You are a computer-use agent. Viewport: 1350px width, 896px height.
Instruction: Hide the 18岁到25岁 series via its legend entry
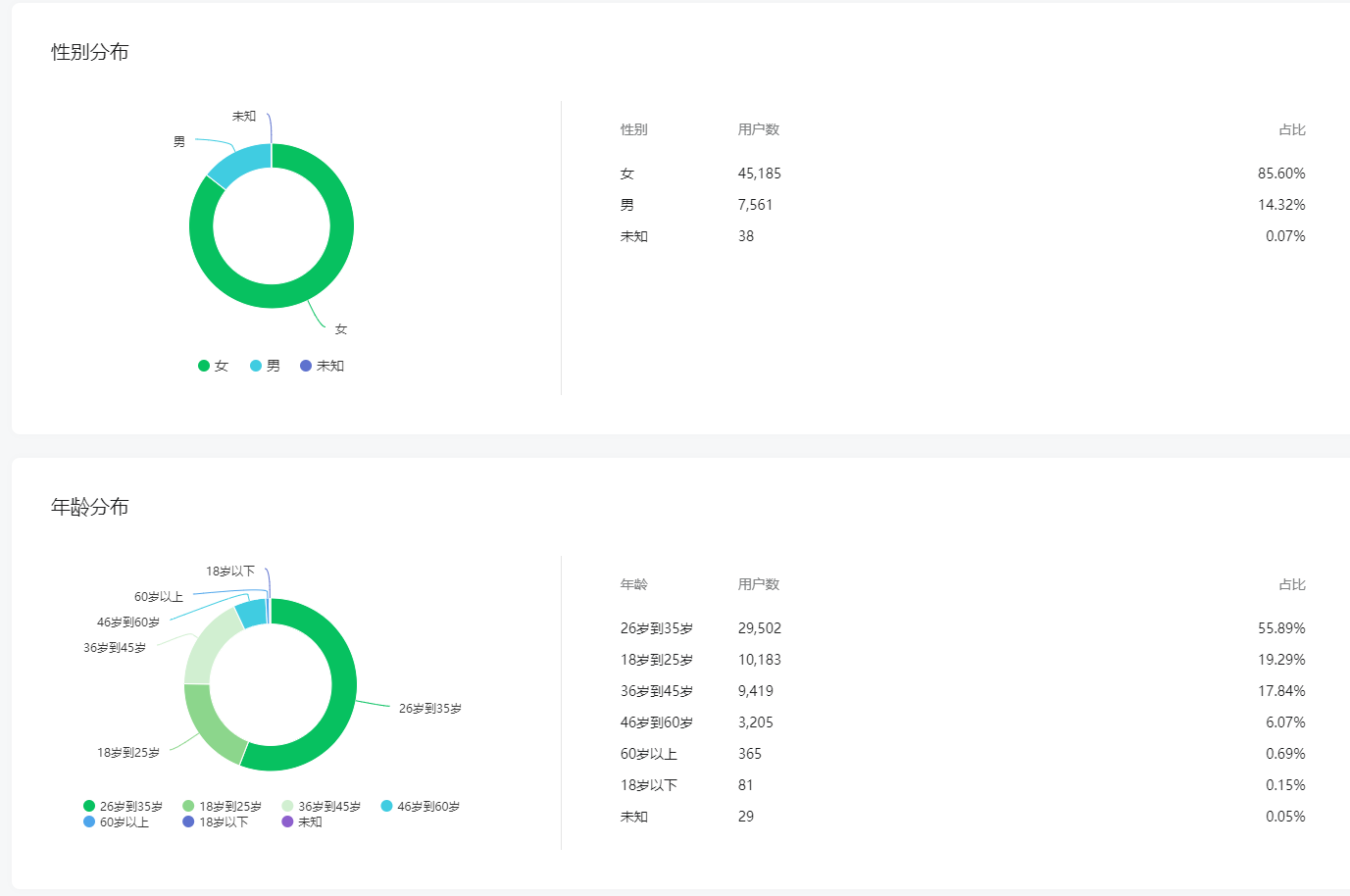pos(222,807)
